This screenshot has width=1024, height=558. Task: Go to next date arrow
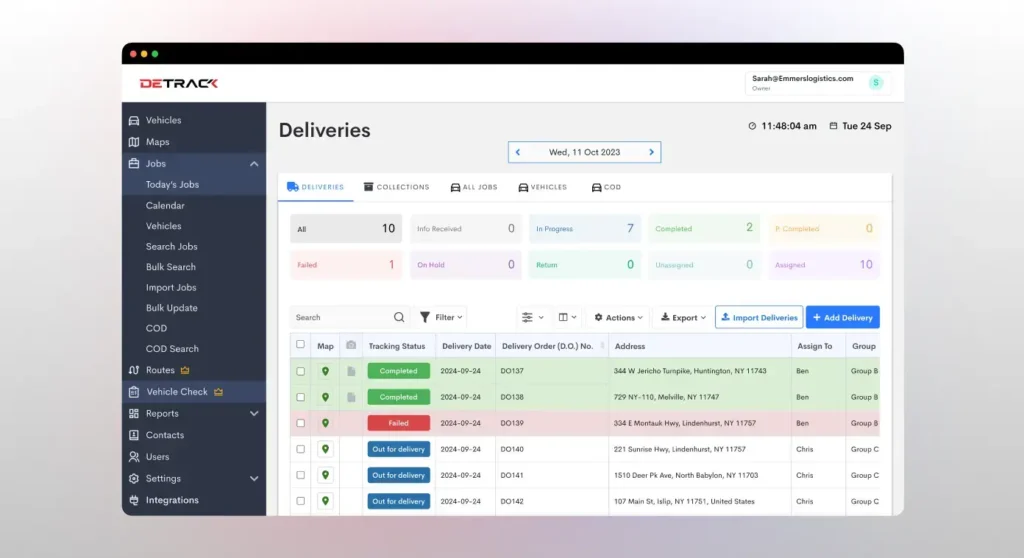coord(651,152)
